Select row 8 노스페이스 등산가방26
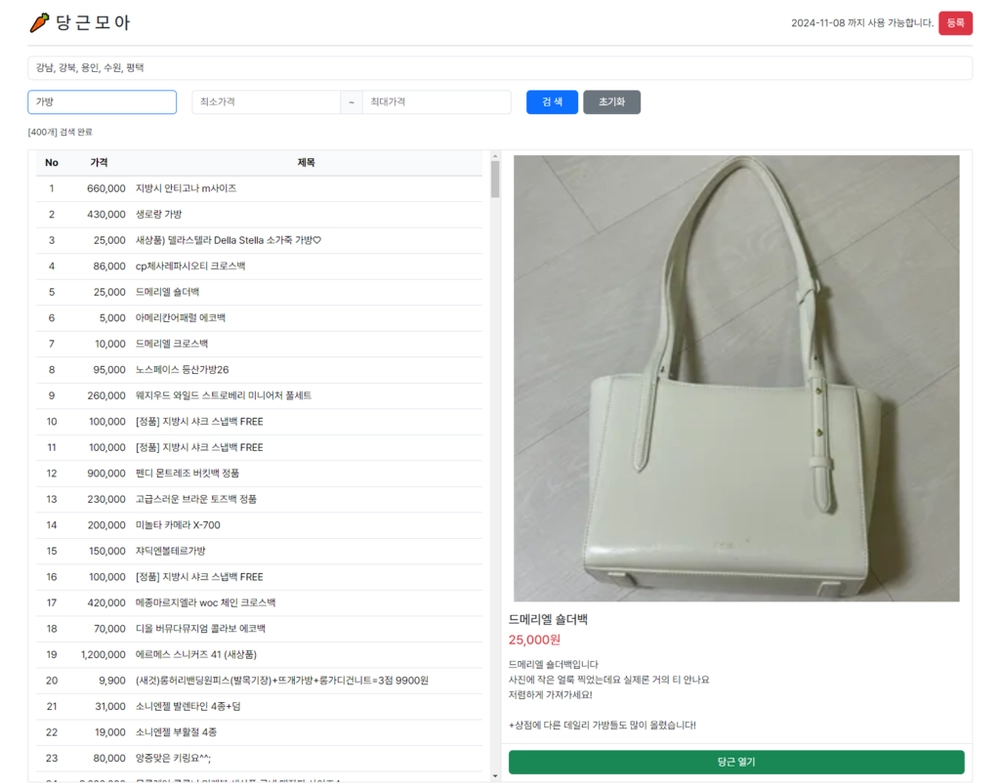Image resolution: width=1000 pixels, height=783 pixels. click(x=259, y=370)
